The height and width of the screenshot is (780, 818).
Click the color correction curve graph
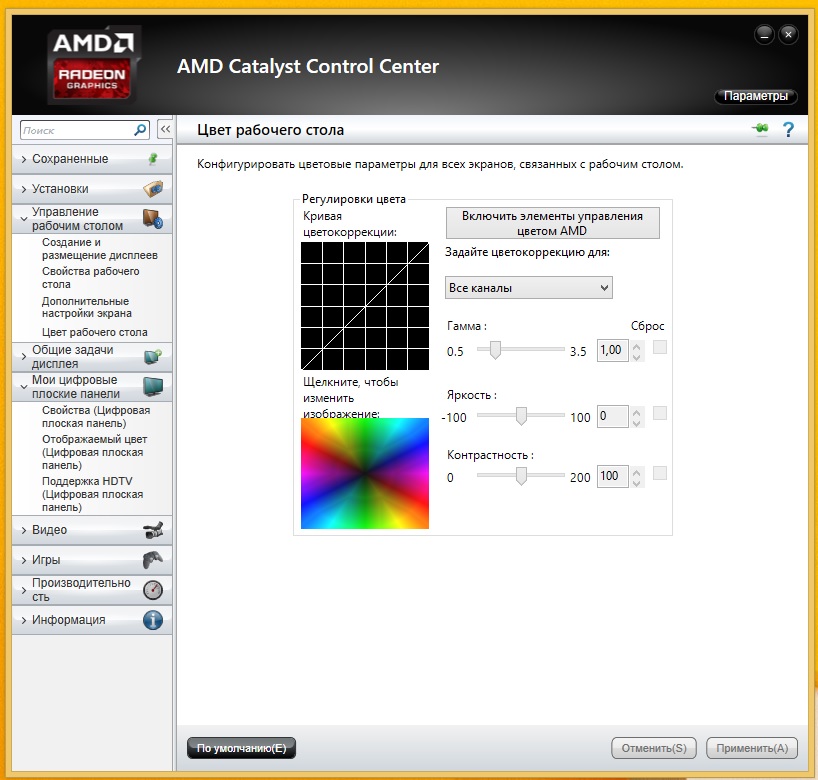pos(365,306)
